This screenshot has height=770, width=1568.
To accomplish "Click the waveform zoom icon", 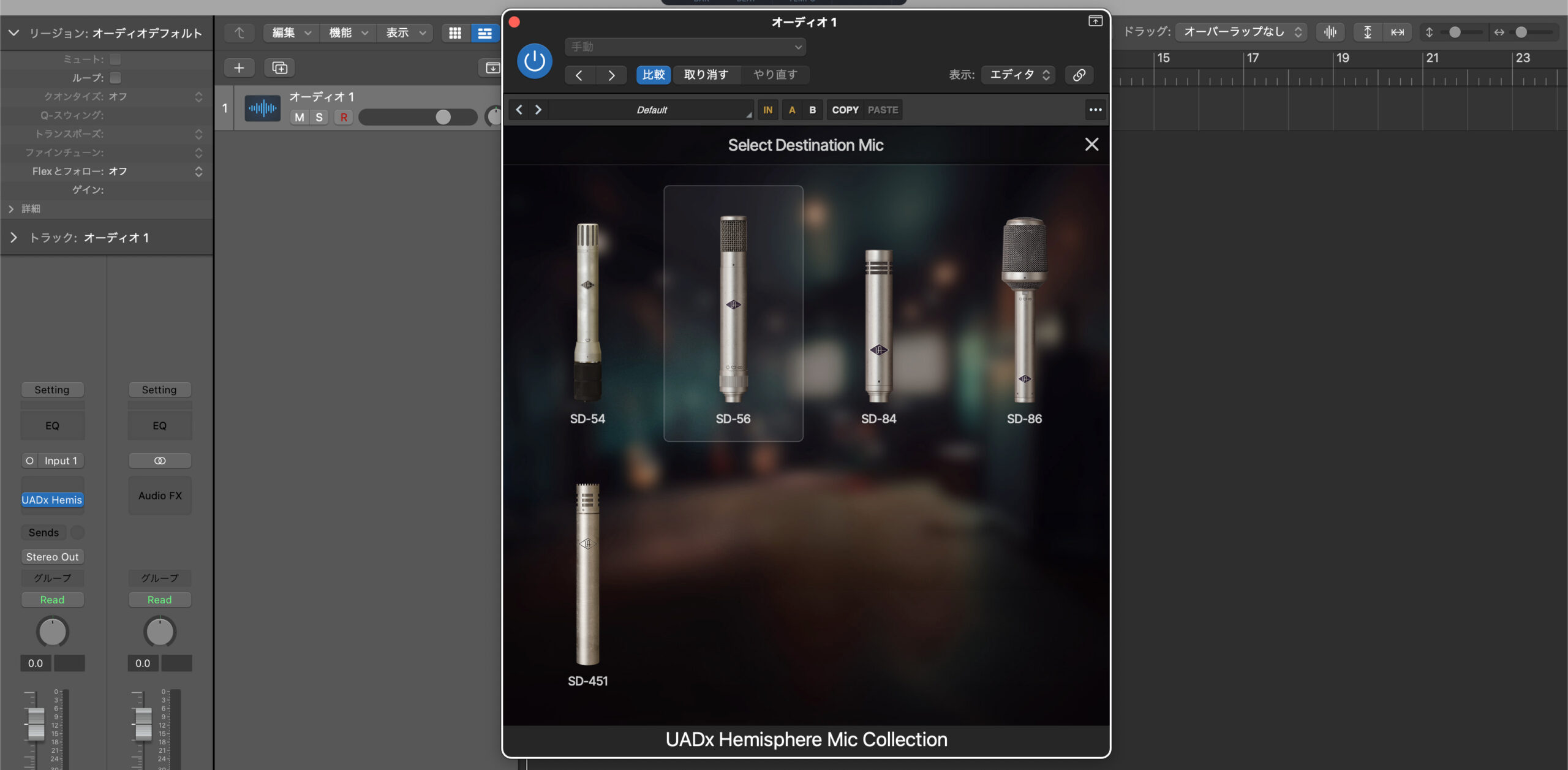I will [1330, 32].
